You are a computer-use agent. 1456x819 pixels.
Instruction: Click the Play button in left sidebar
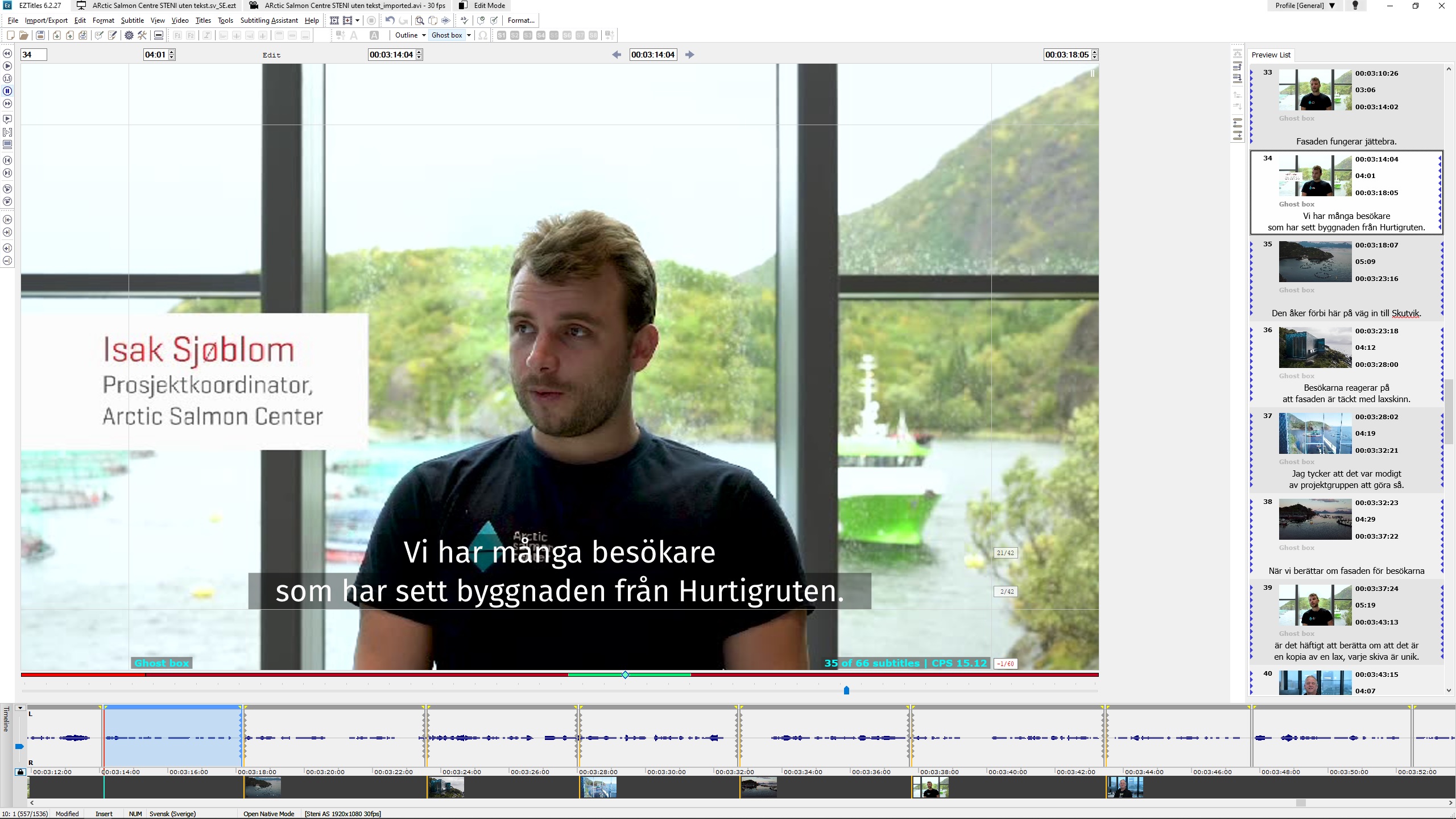(x=7, y=66)
